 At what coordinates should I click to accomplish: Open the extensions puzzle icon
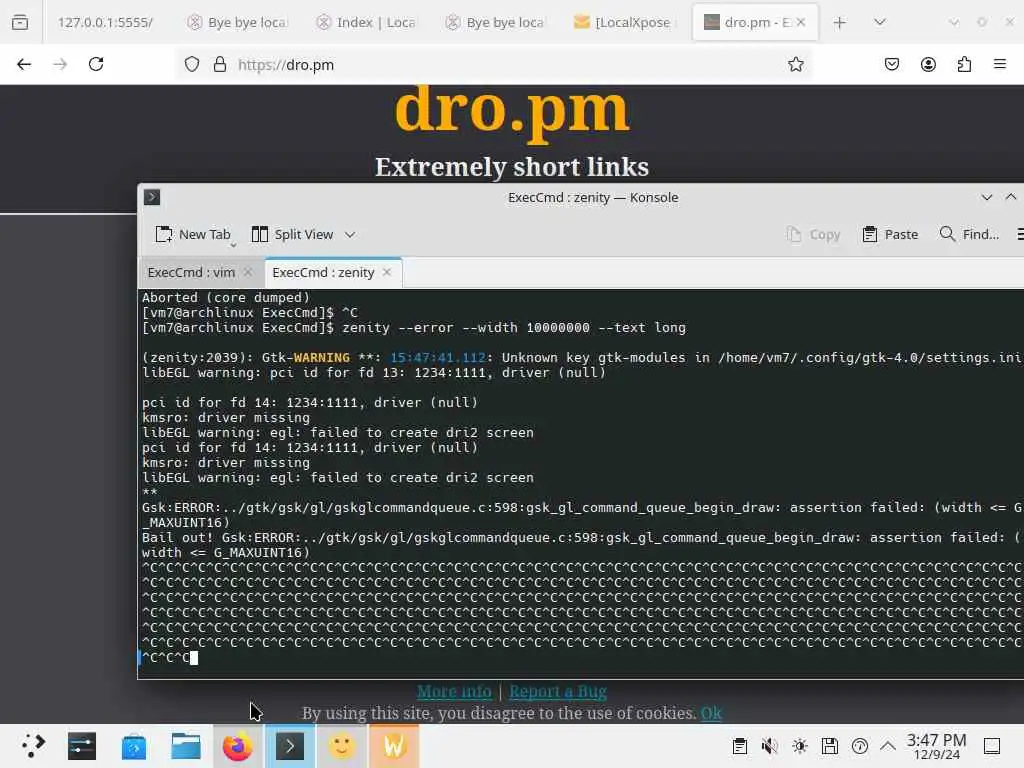(x=964, y=64)
